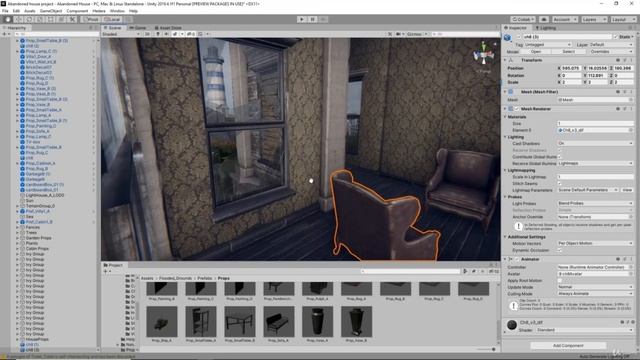Click the Element 0 material picker circle
The width and height of the screenshot is (640, 360).
(x=631, y=130)
